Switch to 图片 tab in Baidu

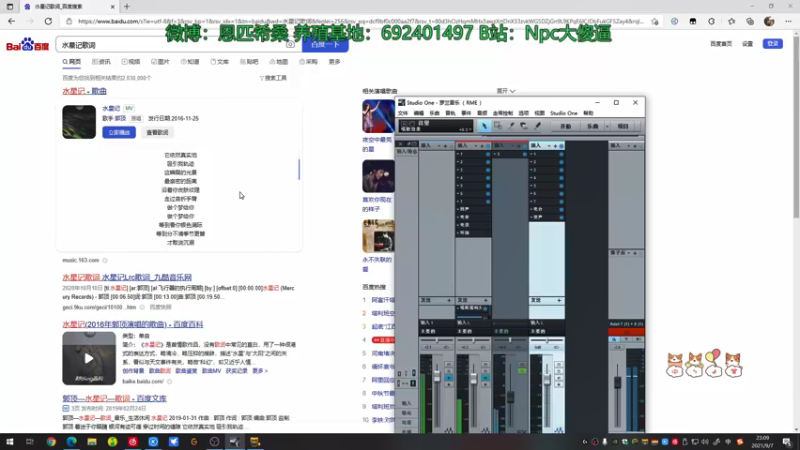(x=160, y=62)
